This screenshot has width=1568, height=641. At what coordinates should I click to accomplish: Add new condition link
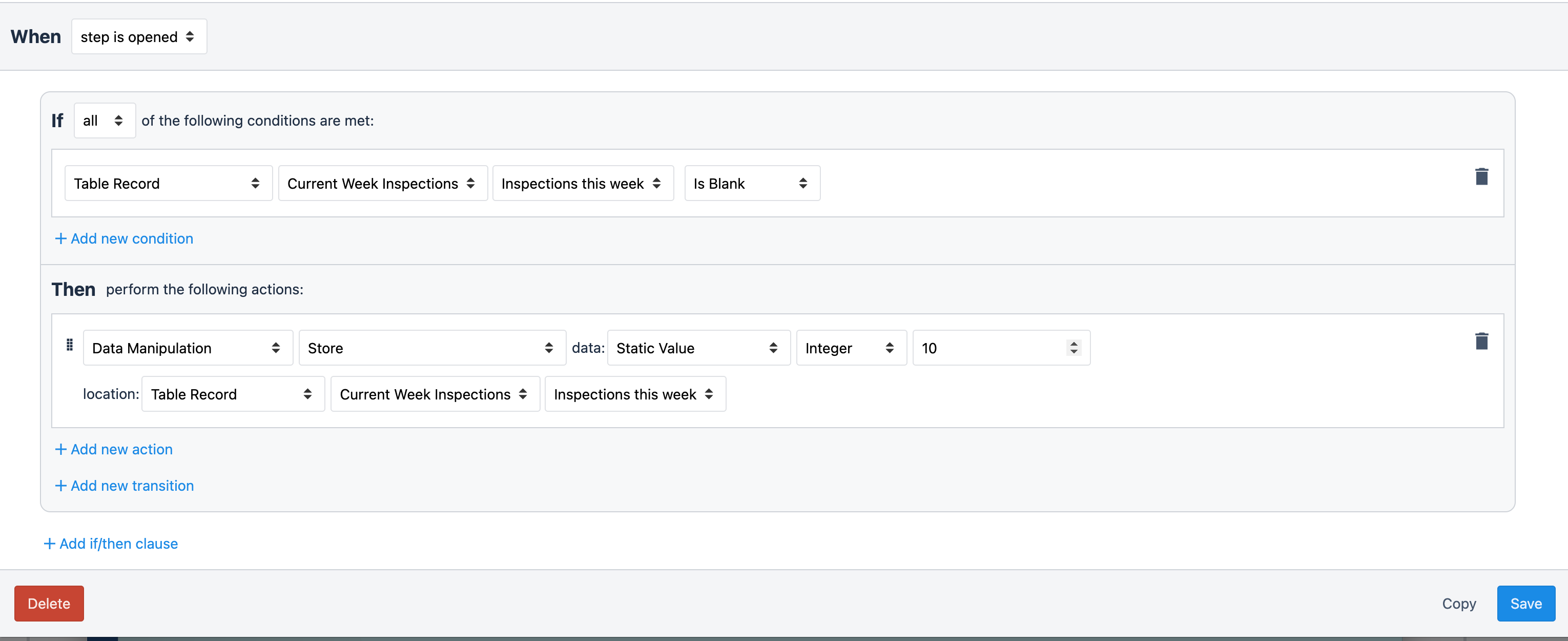click(x=124, y=239)
